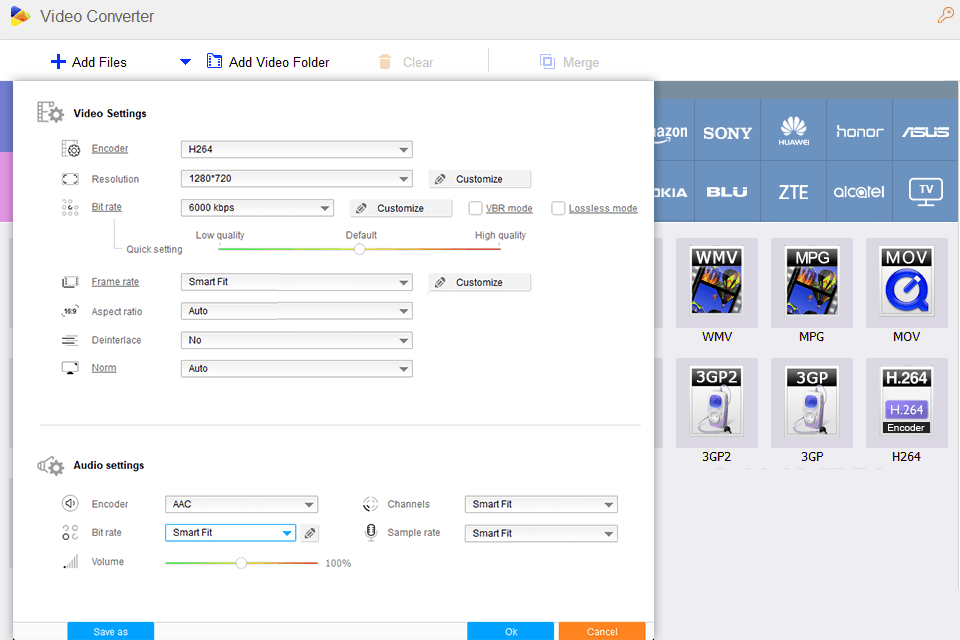Select the Alcatel device brand
Image resolution: width=960 pixels, height=640 pixels.
860,192
